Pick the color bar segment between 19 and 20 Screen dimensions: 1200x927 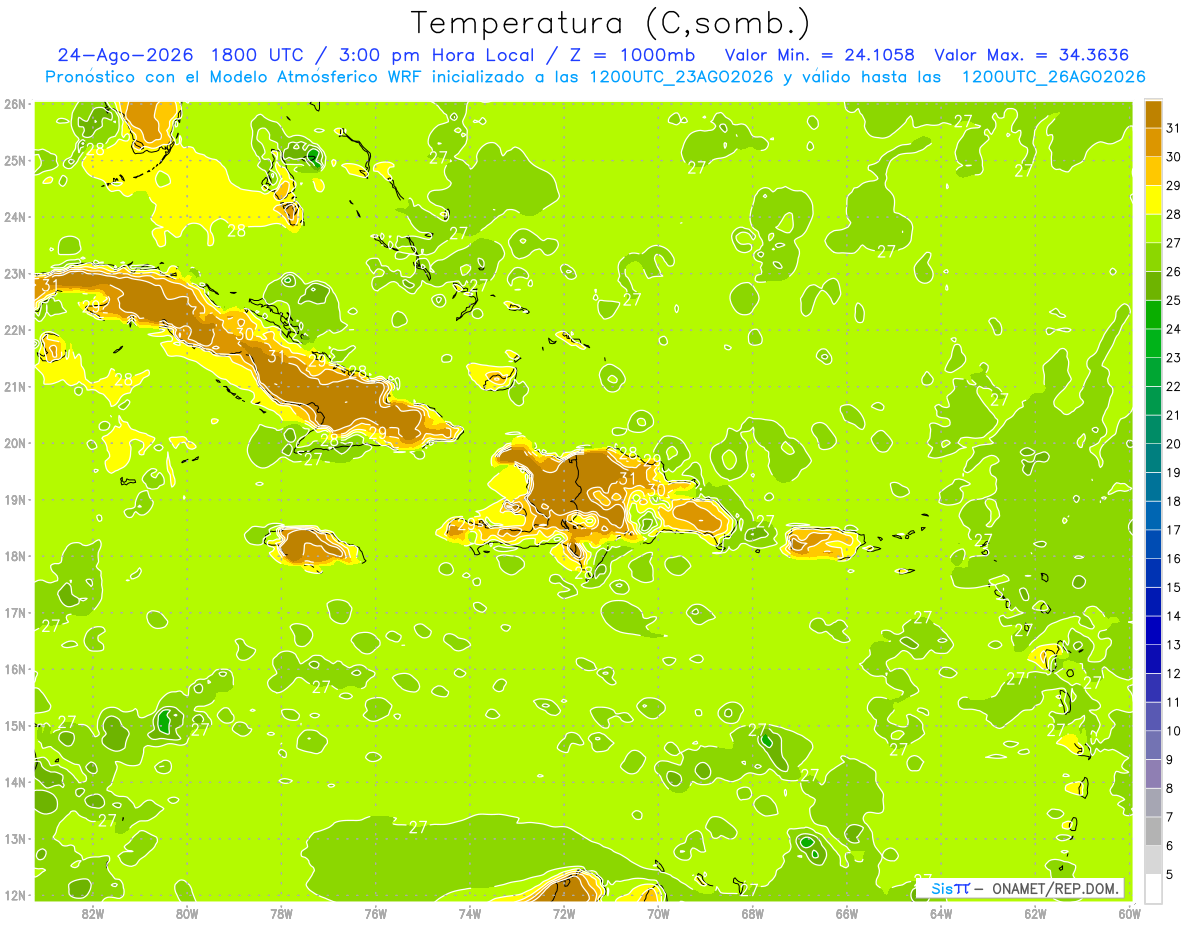coord(1153,458)
